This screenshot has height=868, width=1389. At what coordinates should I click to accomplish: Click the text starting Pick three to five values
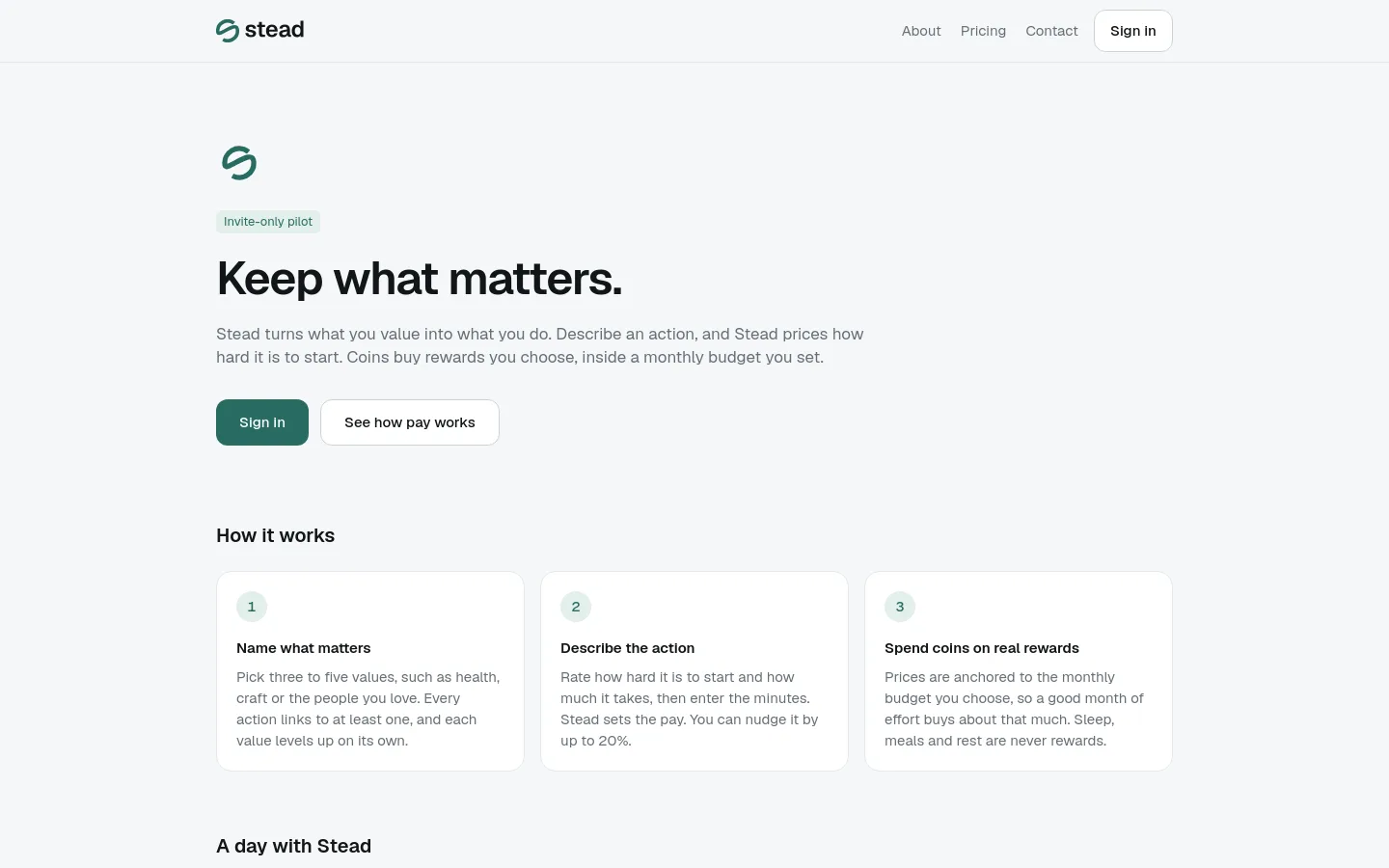pos(368,709)
